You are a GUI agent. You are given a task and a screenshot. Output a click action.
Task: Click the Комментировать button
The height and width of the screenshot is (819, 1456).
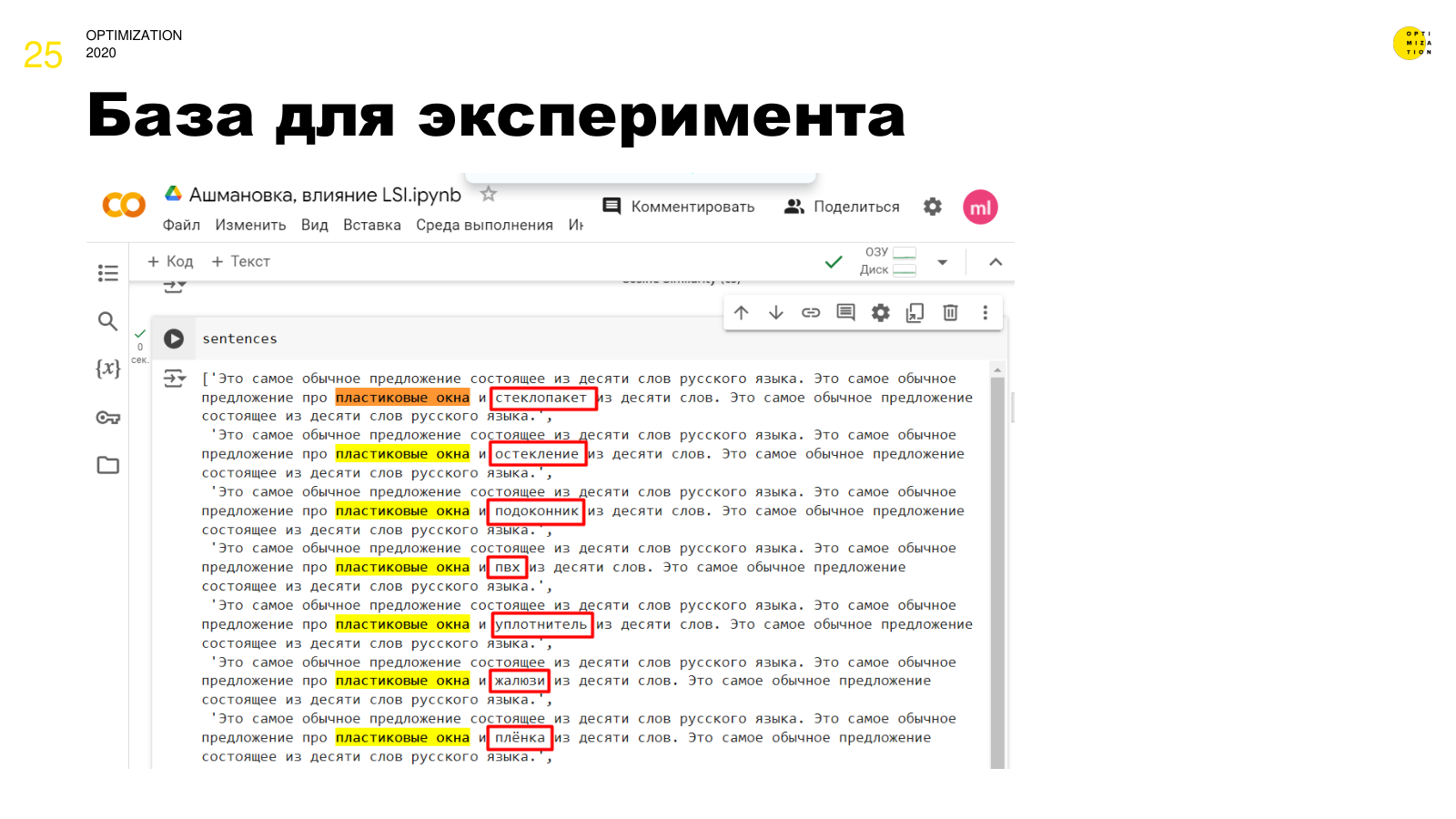[x=679, y=207]
